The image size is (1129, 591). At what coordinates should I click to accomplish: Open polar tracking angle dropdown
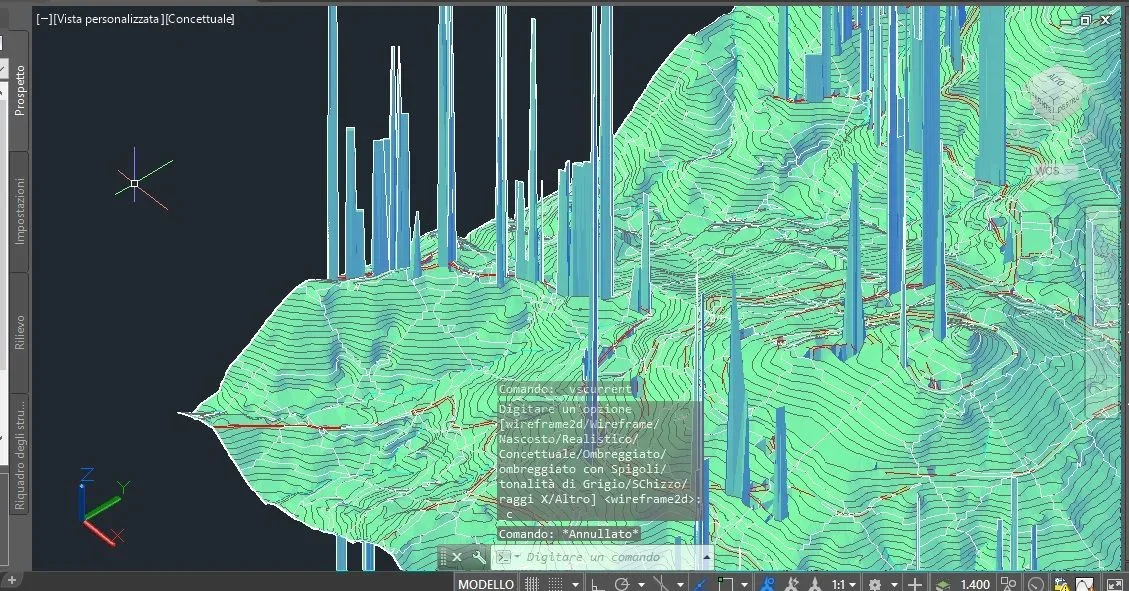pos(641,585)
